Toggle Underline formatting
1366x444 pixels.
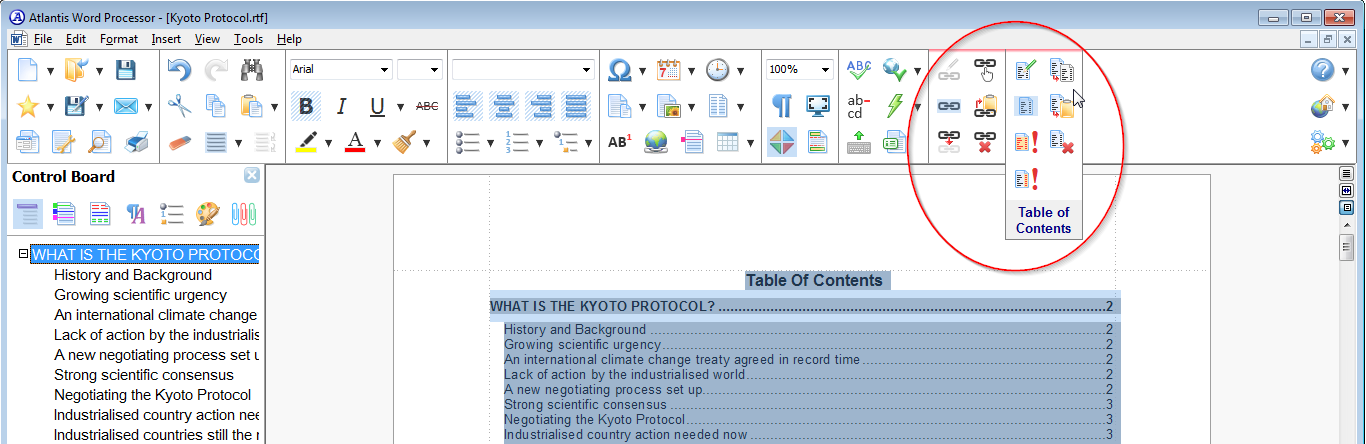377,106
